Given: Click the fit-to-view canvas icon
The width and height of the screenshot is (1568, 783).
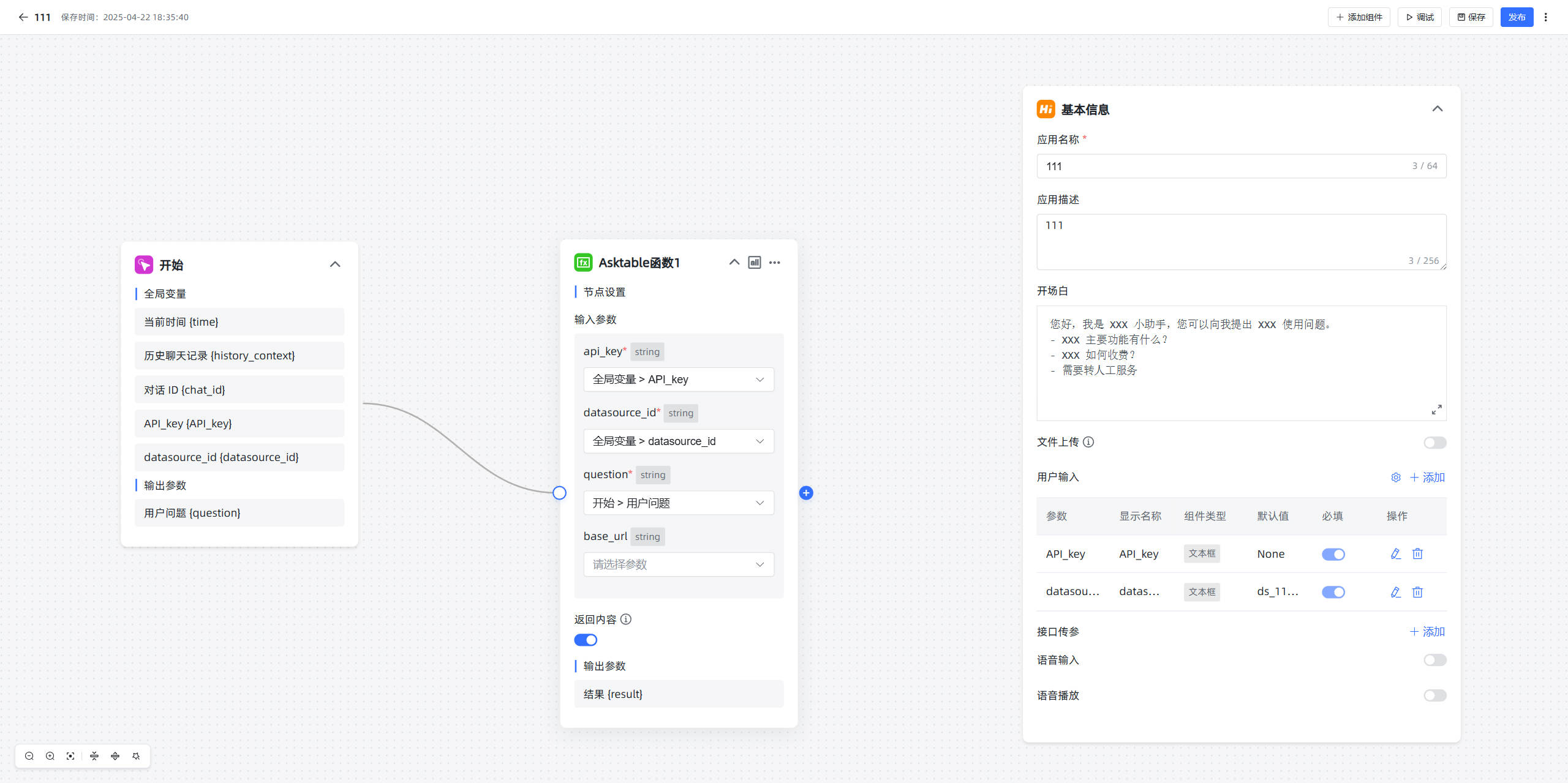Looking at the screenshot, I should pos(70,756).
